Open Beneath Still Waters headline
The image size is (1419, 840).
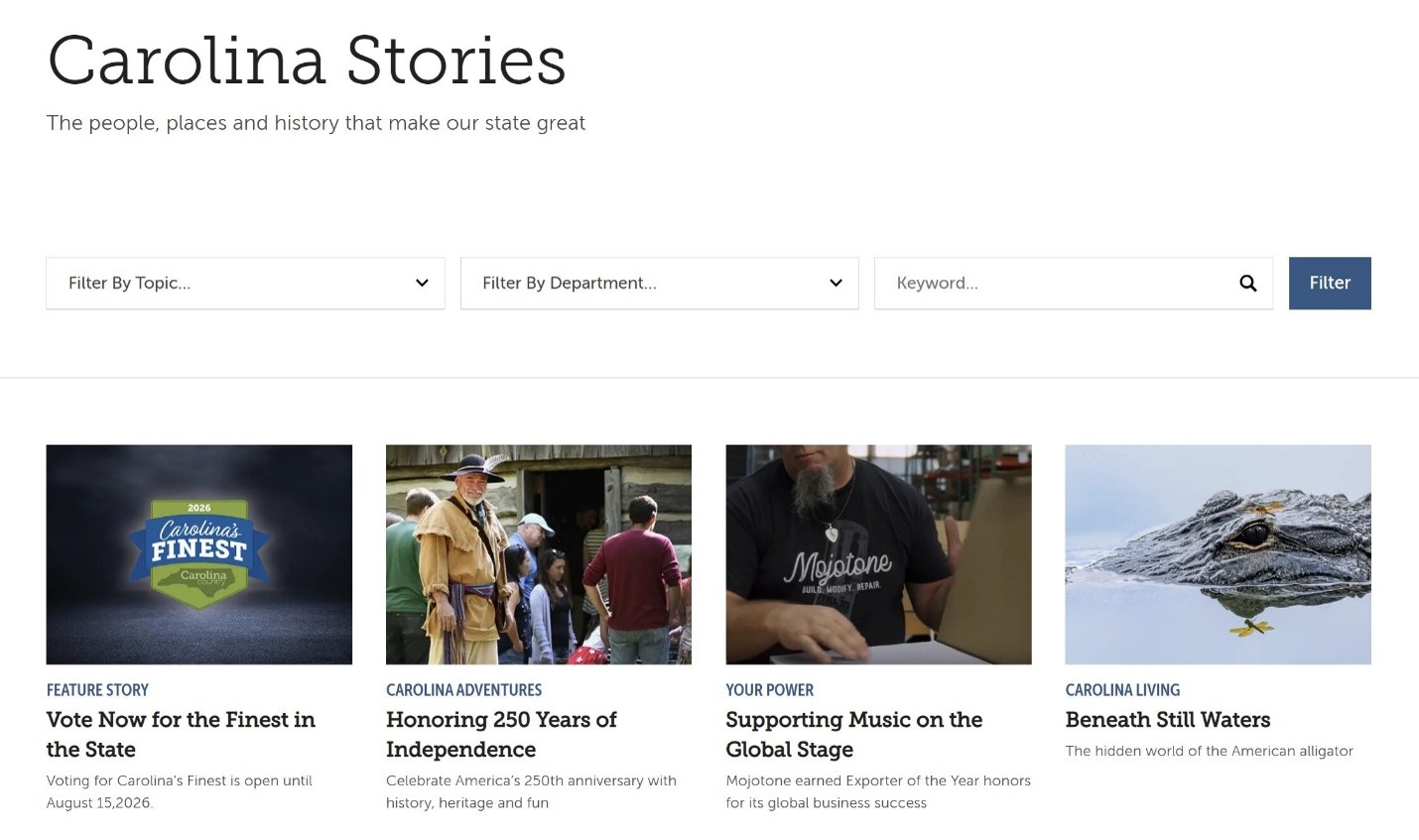click(x=1168, y=720)
